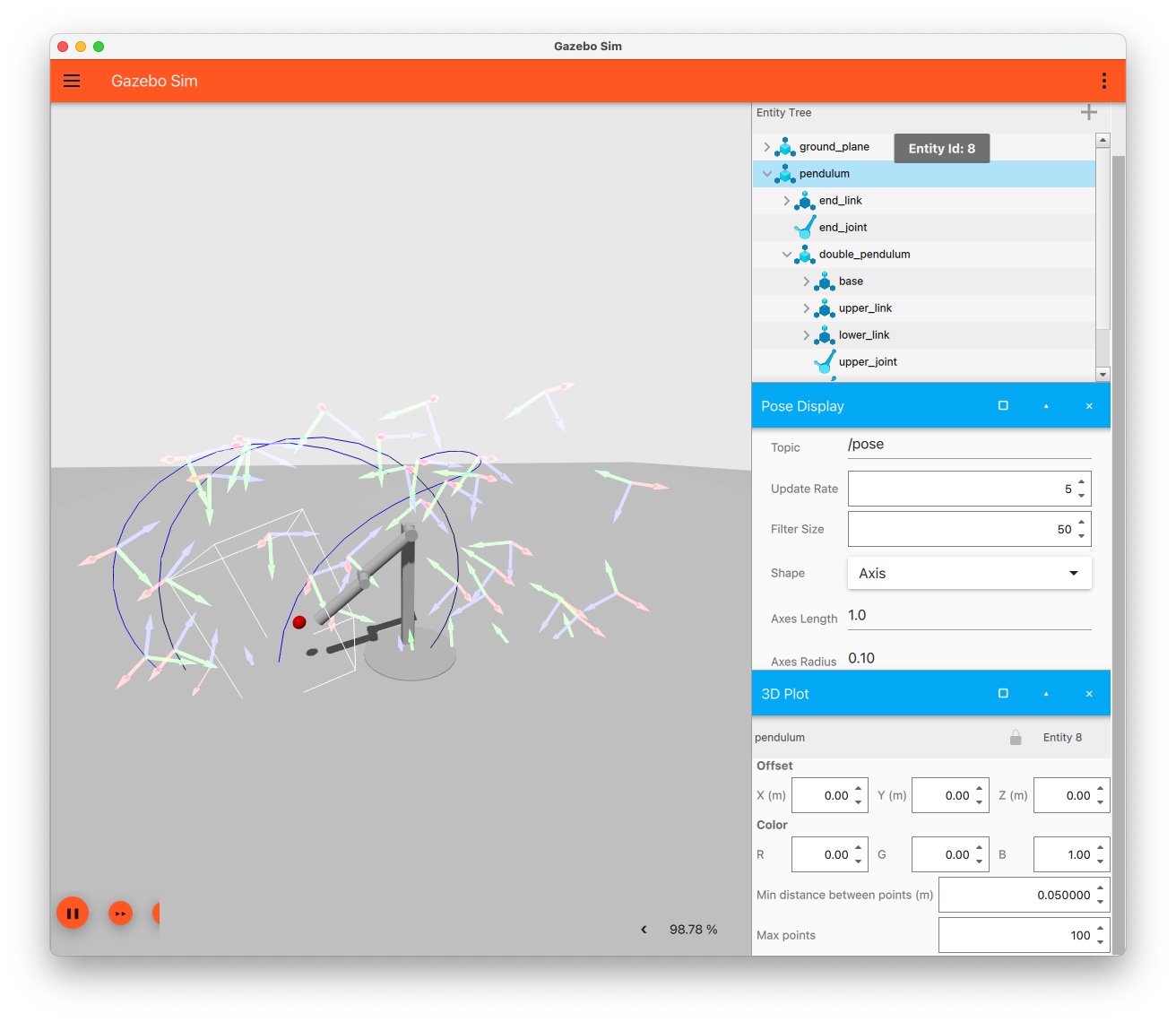Open the Shape dropdown showing Axis

pos(969,573)
